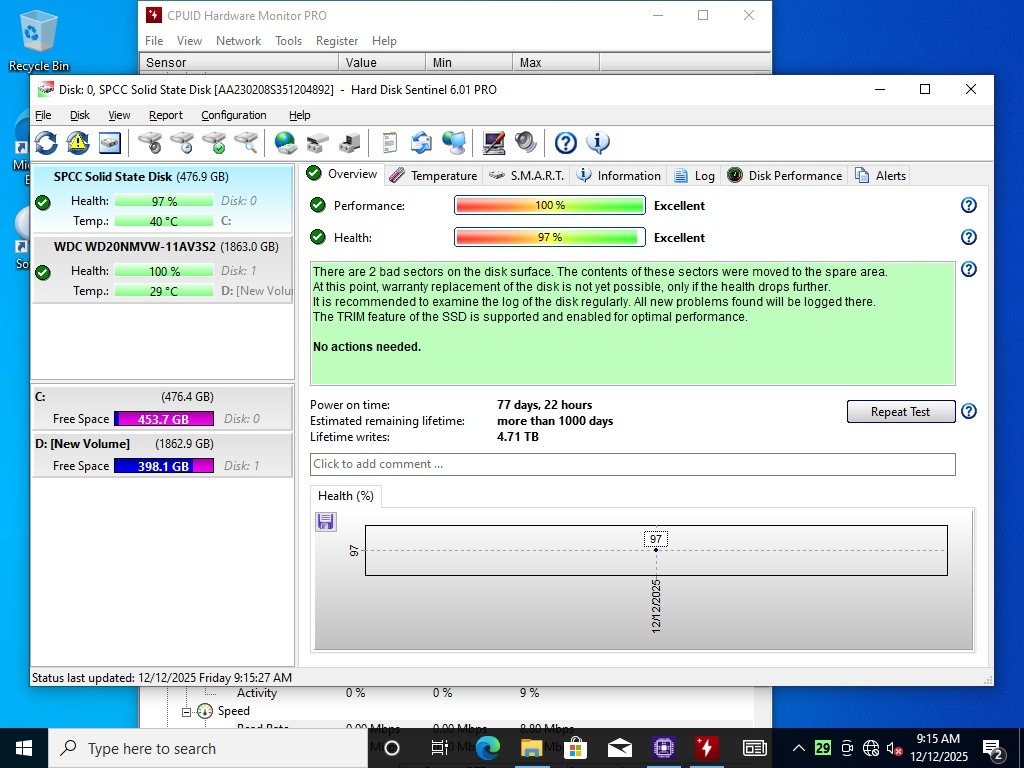Open the Temperature tab
Image resolution: width=1024 pixels, height=768 pixels.
434,176
